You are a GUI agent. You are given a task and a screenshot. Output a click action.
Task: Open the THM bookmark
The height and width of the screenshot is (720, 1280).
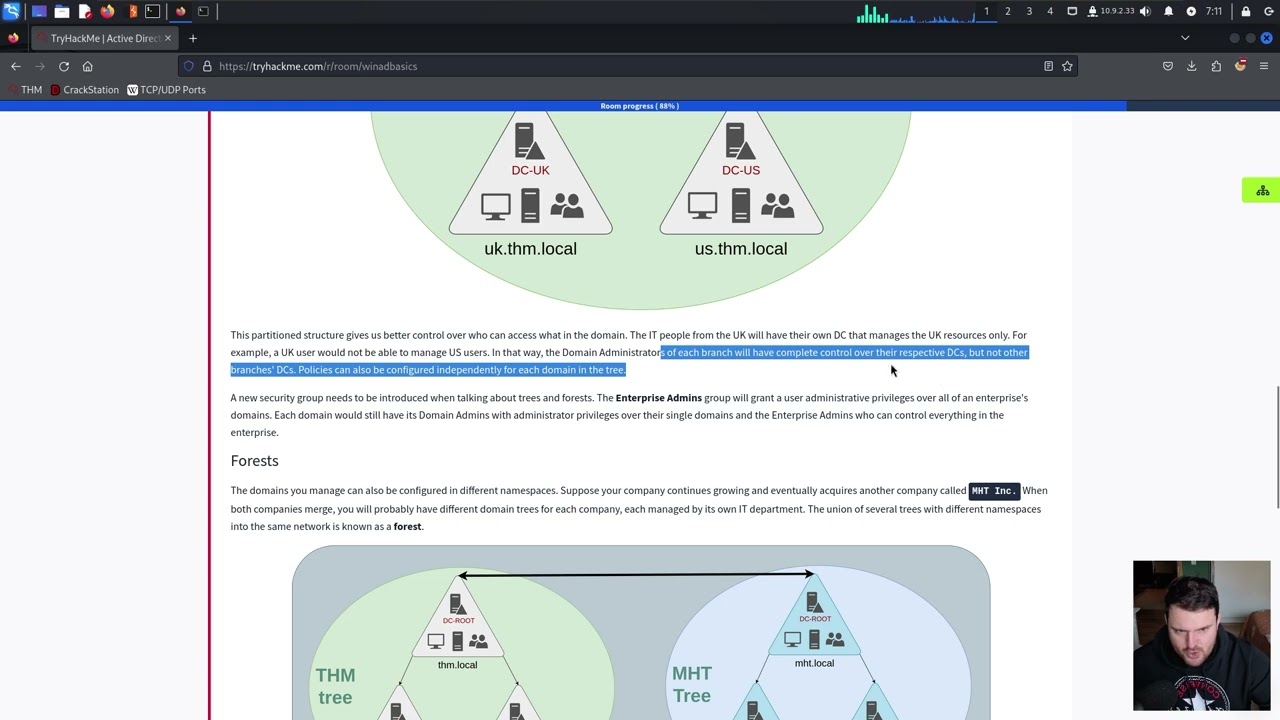pos(24,90)
